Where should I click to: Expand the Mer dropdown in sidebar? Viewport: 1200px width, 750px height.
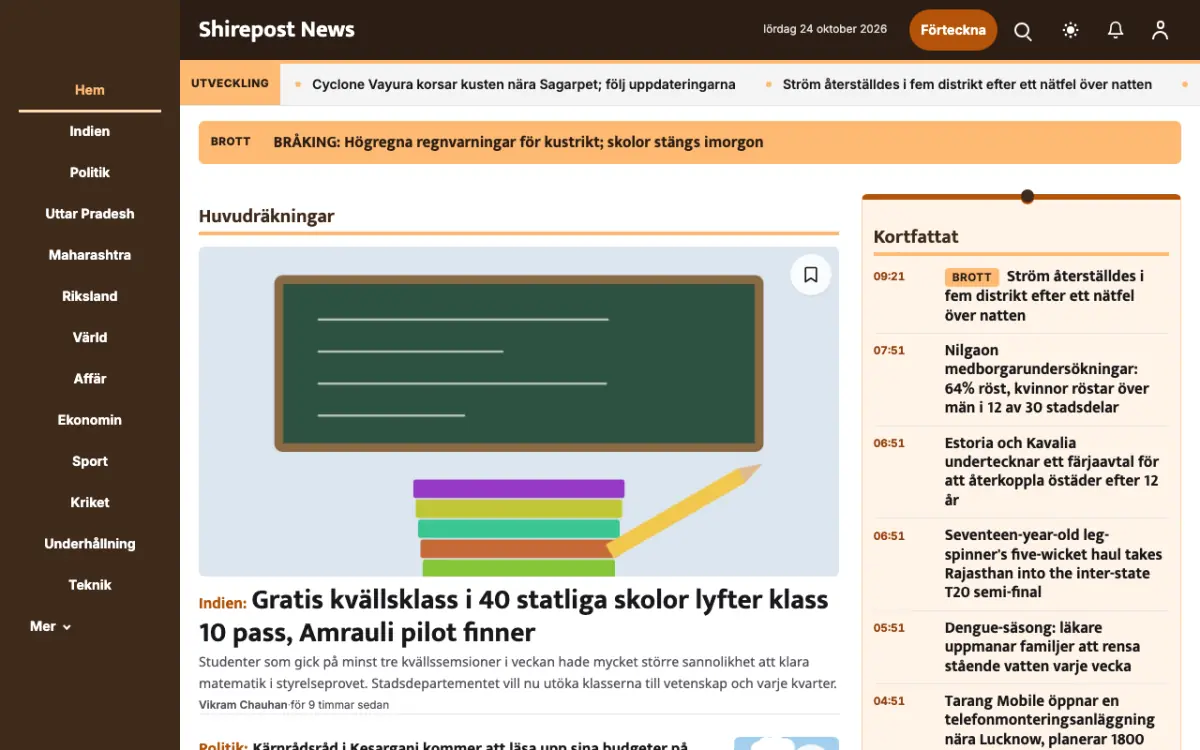point(51,626)
